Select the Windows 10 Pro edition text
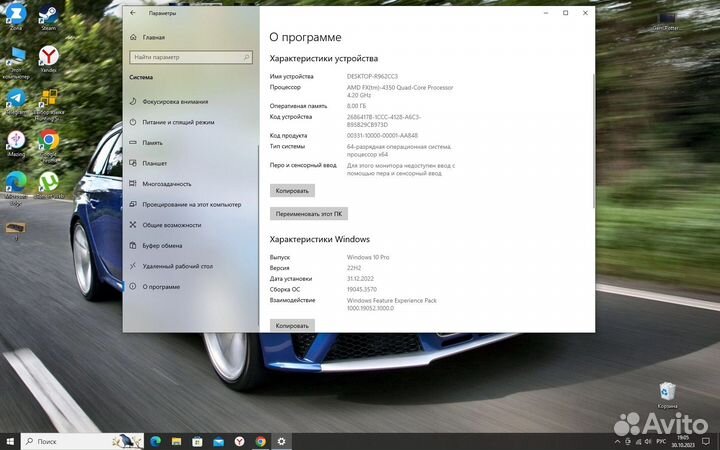The image size is (720, 450). coord(368,257)
